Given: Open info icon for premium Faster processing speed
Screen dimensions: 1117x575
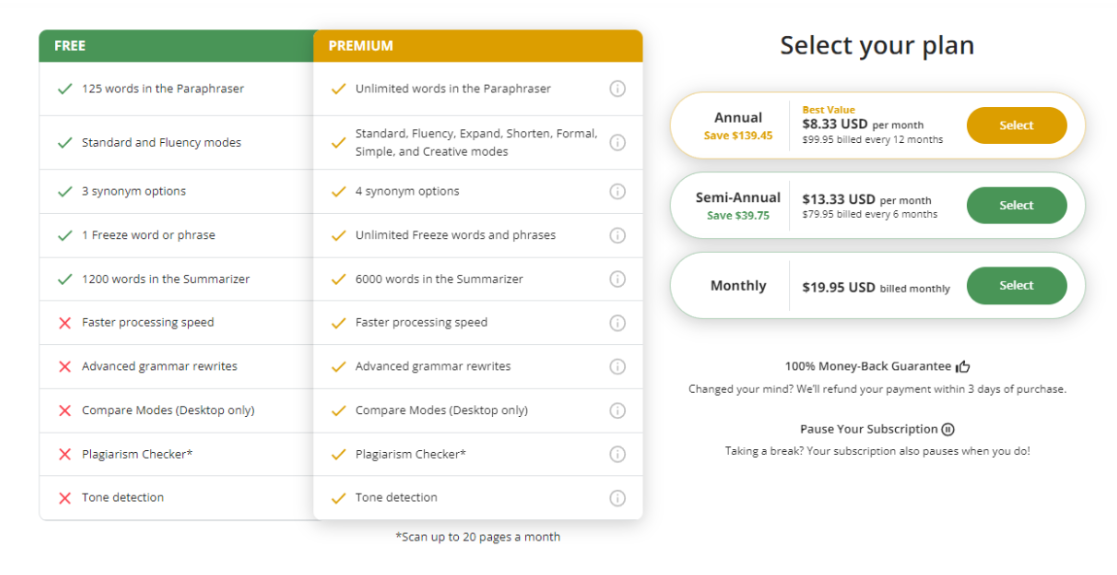Looking at the screenshot, I should (617, 323).
